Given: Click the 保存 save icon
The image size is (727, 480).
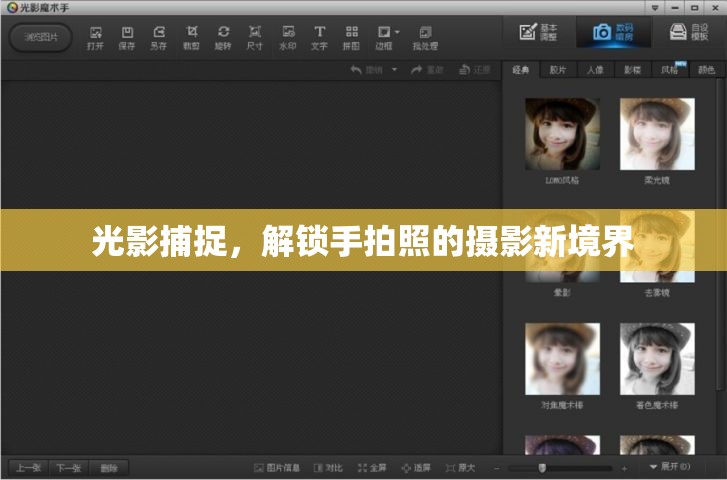Looking at the screenshot, I should (x=127, y=38).
